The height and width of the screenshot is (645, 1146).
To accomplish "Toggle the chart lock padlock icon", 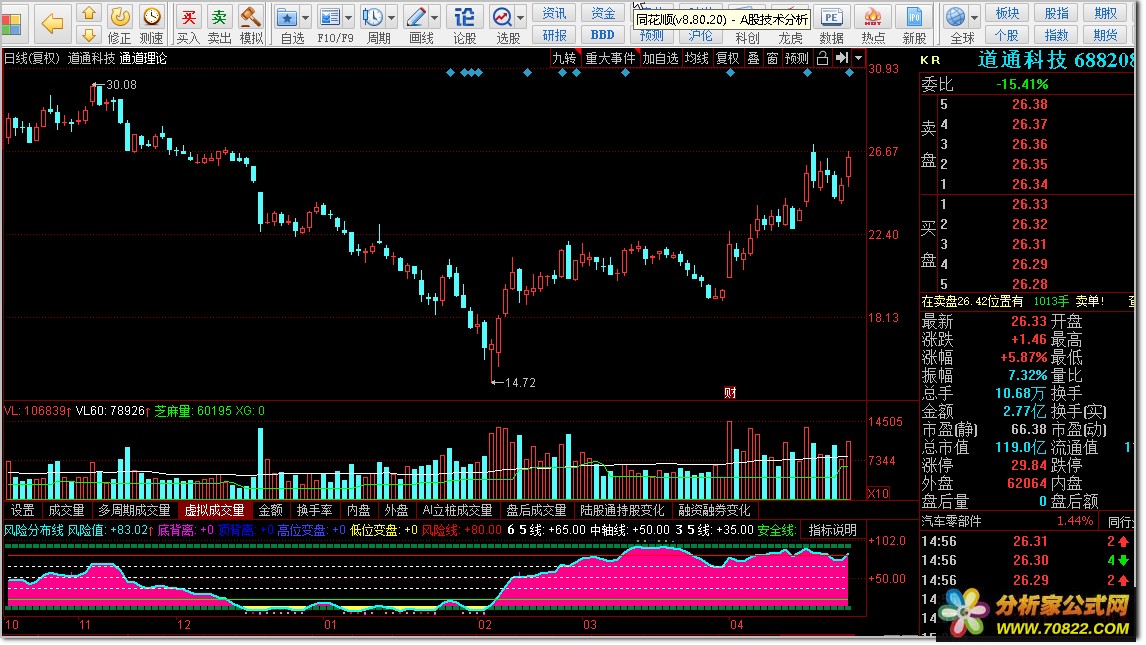I will pos(822,58).
